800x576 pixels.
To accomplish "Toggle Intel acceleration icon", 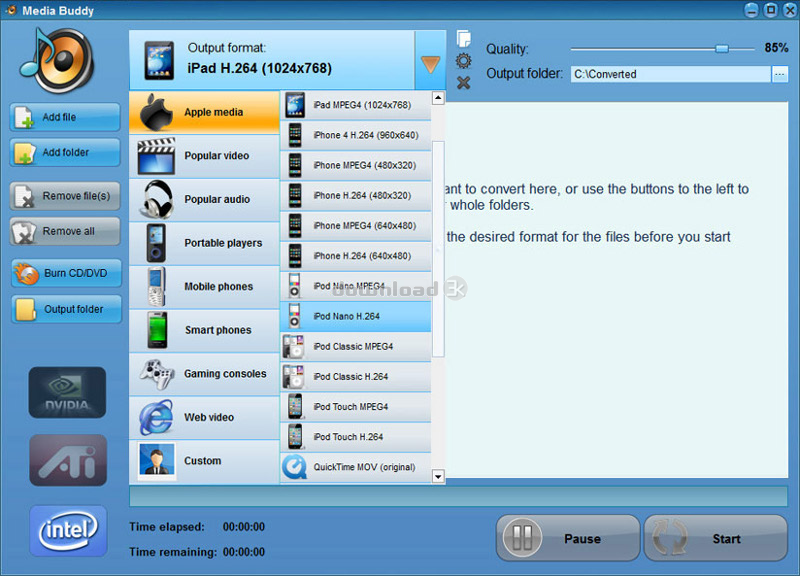I will click(x=68, y=531).
